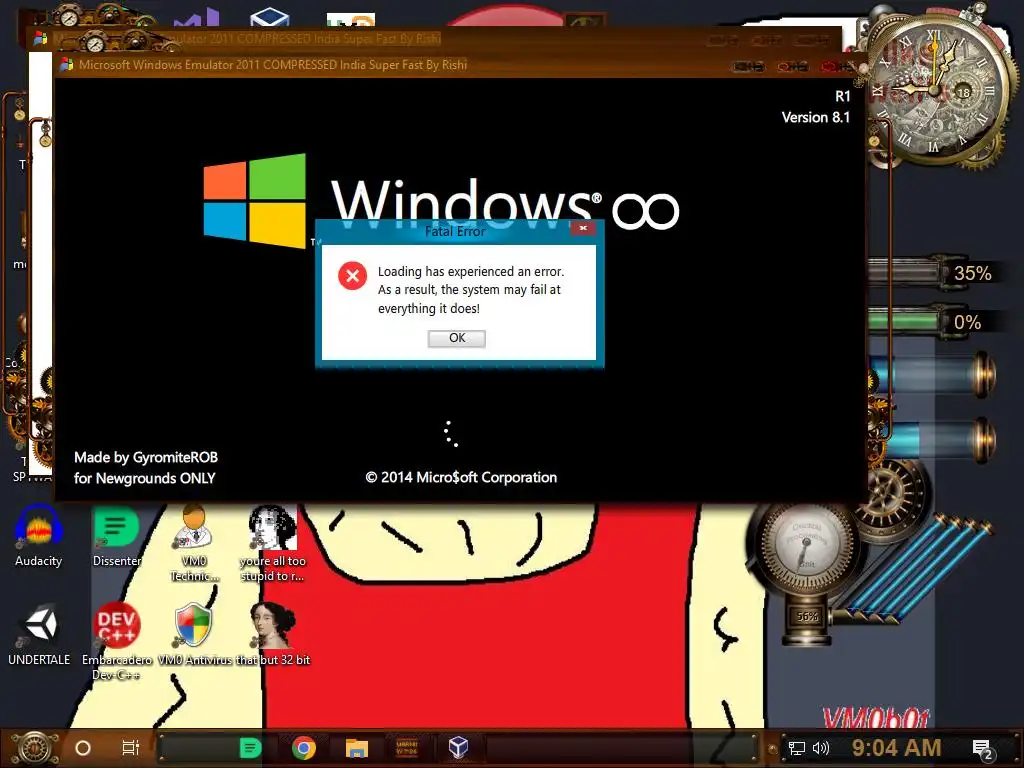Open the Embarcadero Dev-C++ desktop shortcut
The image size is (1024, 768).
[x=116, y=640]
